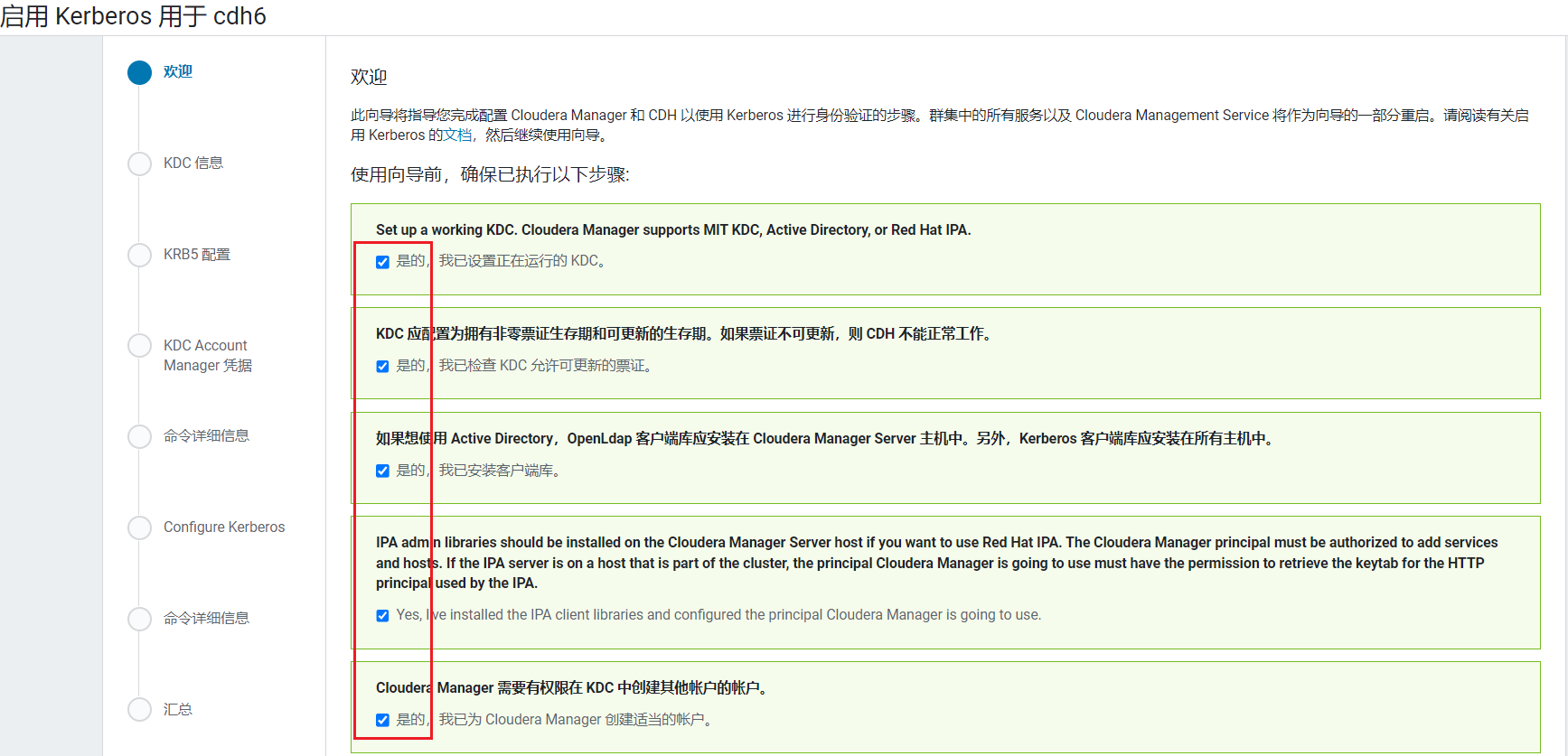Click the 使用向导前，确保已执行以下步骤 text
The height and width of the screenshot is (756, 1568).
tap(490, 174)
